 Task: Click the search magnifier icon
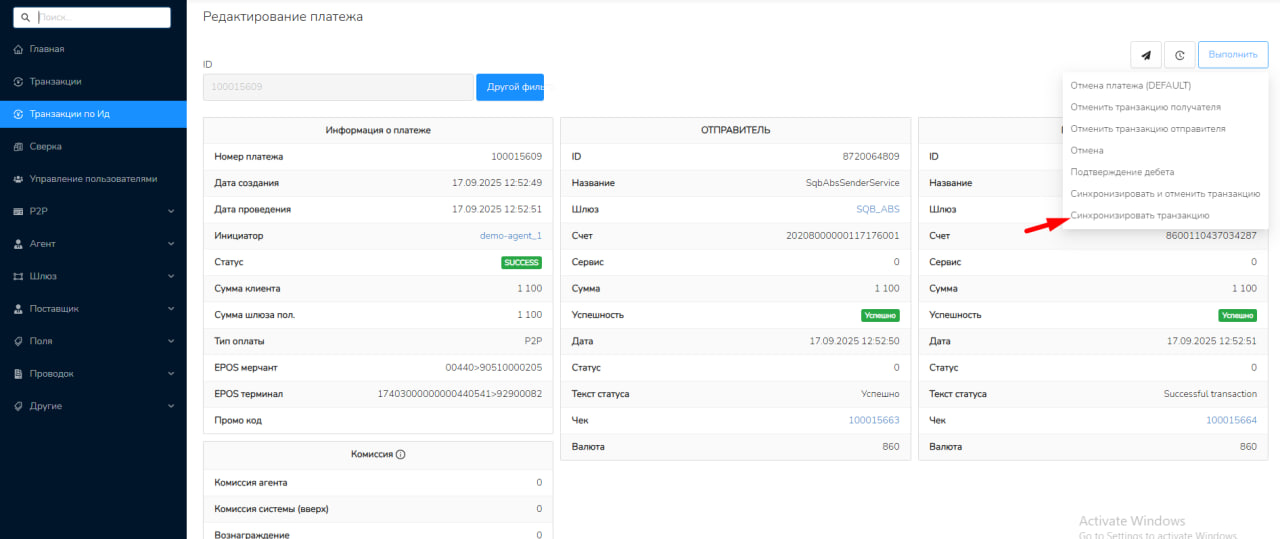point(26,17)
